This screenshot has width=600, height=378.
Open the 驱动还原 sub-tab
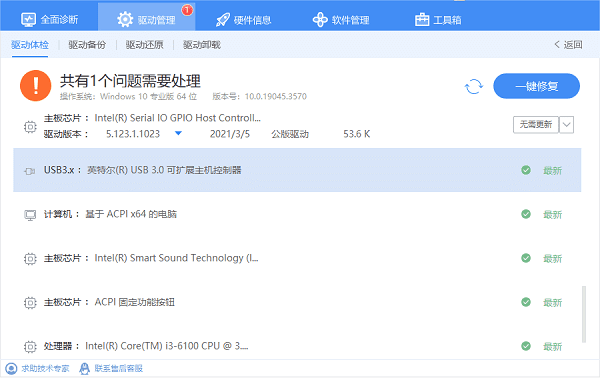point(145,45)
